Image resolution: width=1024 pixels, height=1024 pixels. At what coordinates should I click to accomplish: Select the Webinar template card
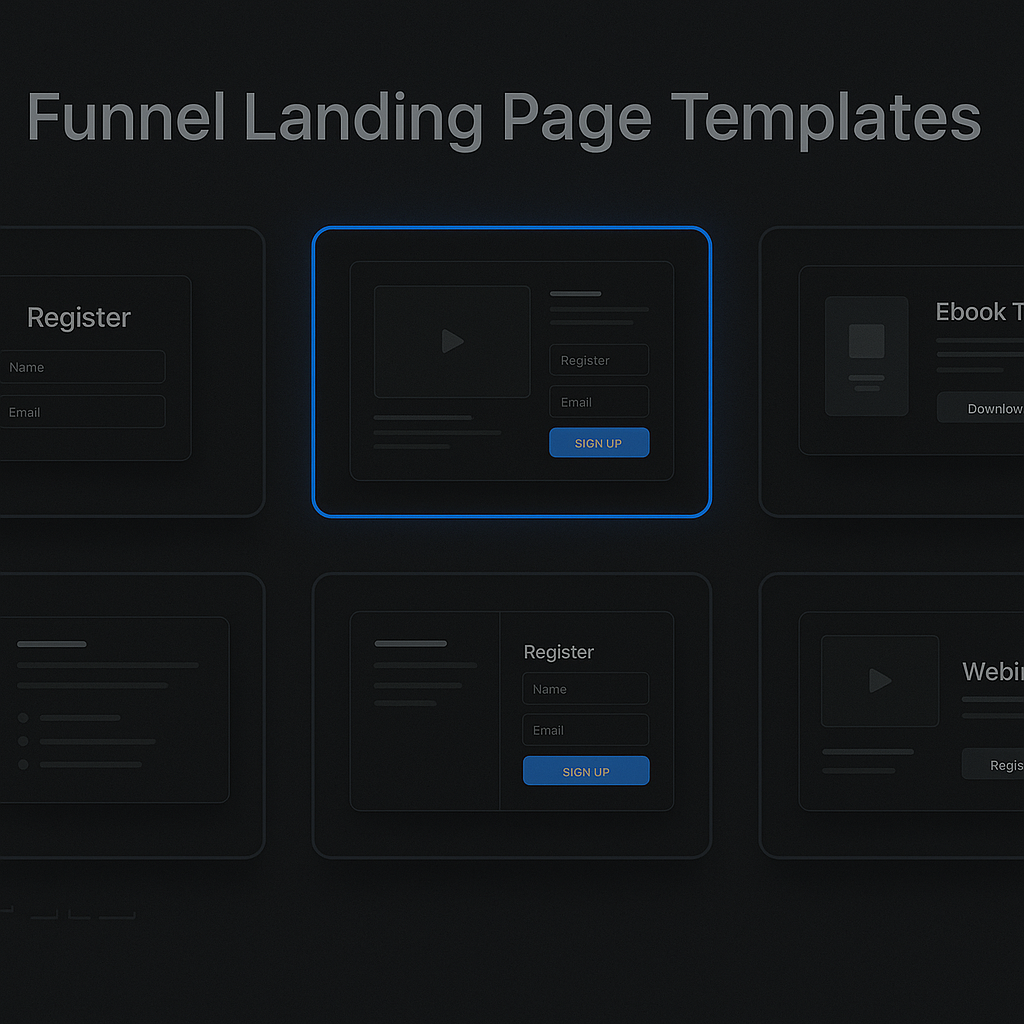[x=900, y=712]
